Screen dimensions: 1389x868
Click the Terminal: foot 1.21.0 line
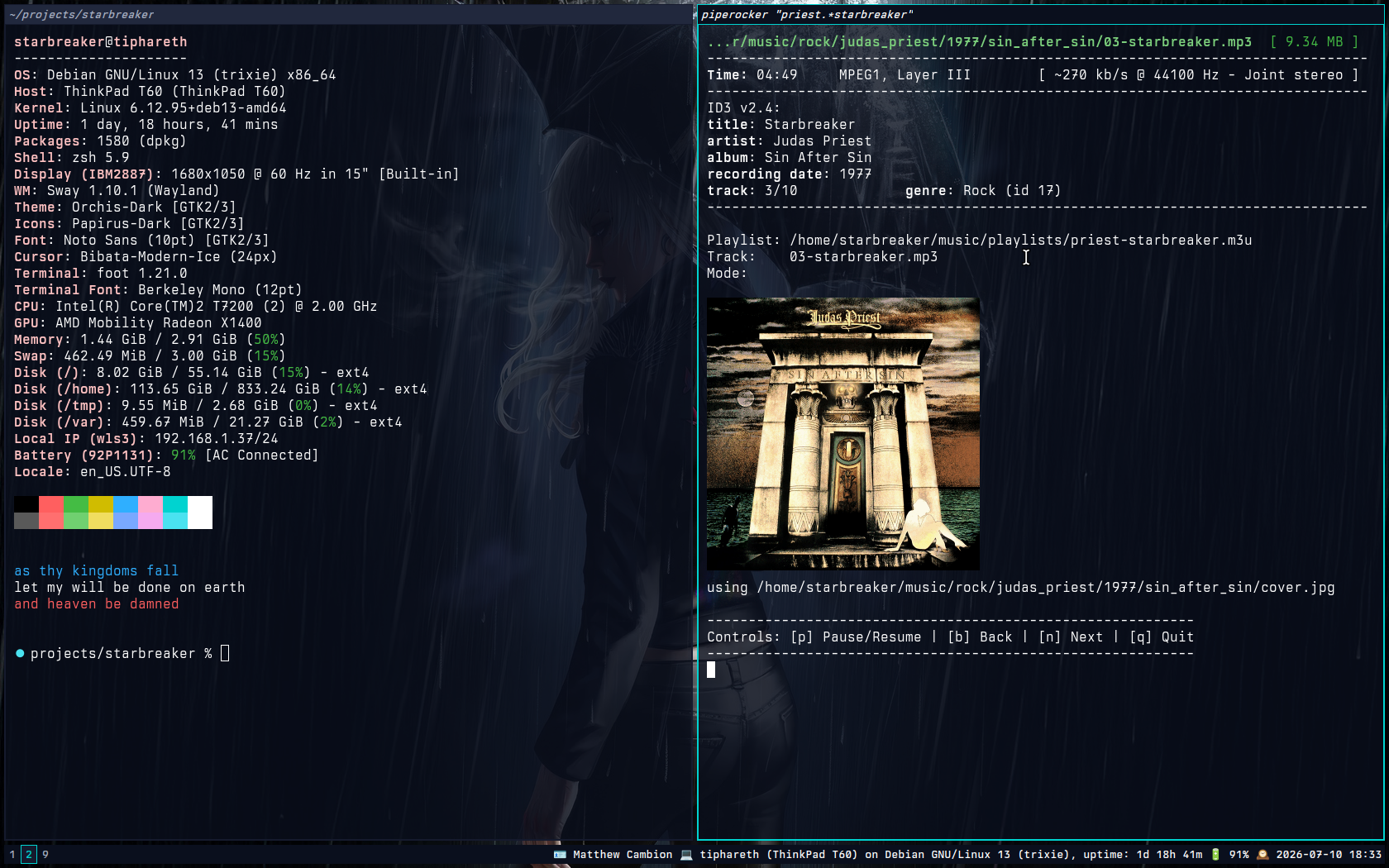(x=101, y=273)
